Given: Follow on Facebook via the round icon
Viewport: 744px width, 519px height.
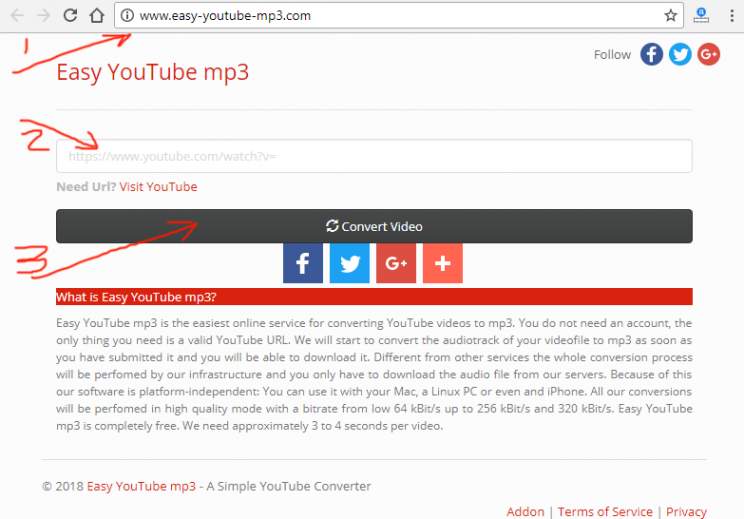Looking at the screenshot, I should pyautogui.click(x=651, y=55).
